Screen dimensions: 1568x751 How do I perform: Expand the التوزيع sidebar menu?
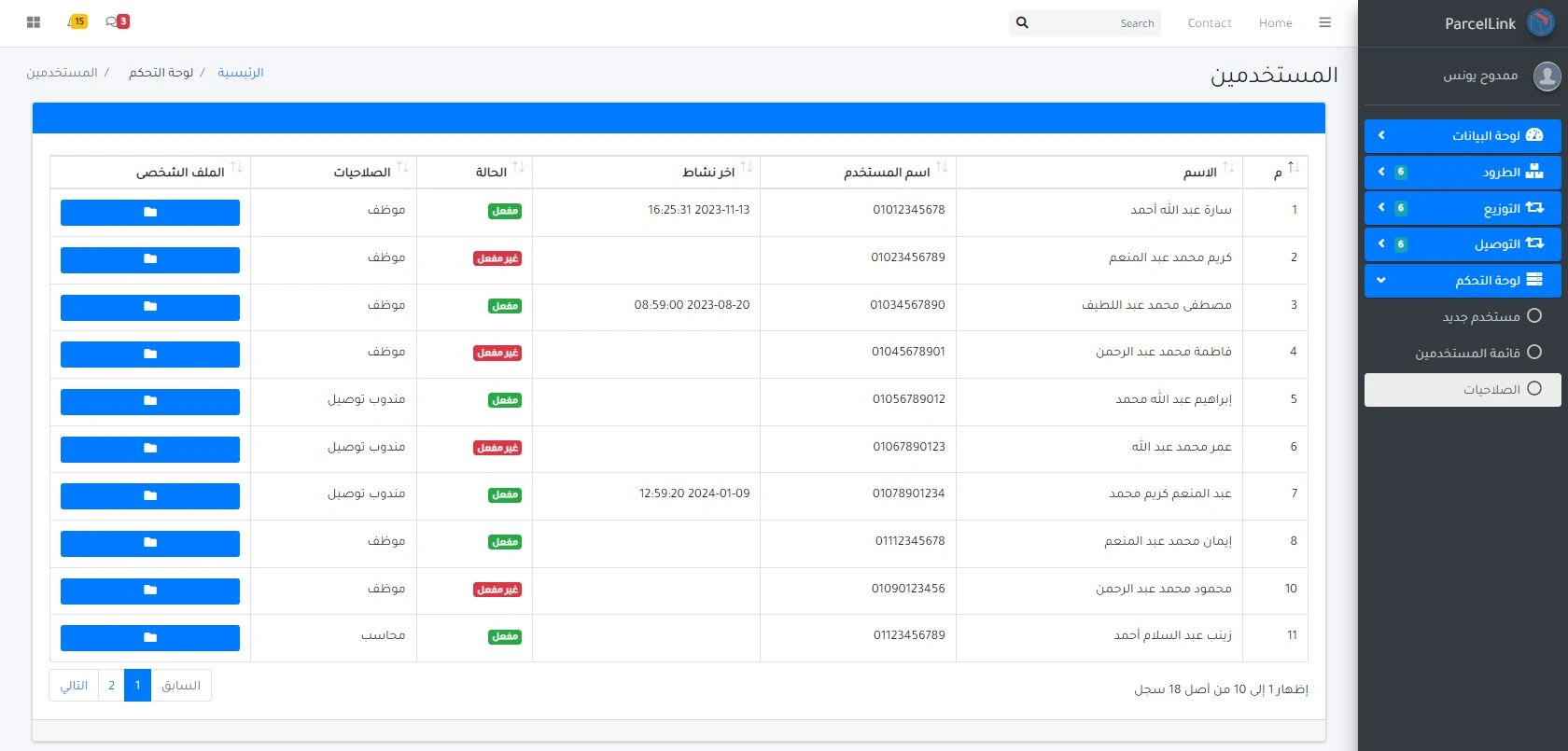(x=1463, y=208)
